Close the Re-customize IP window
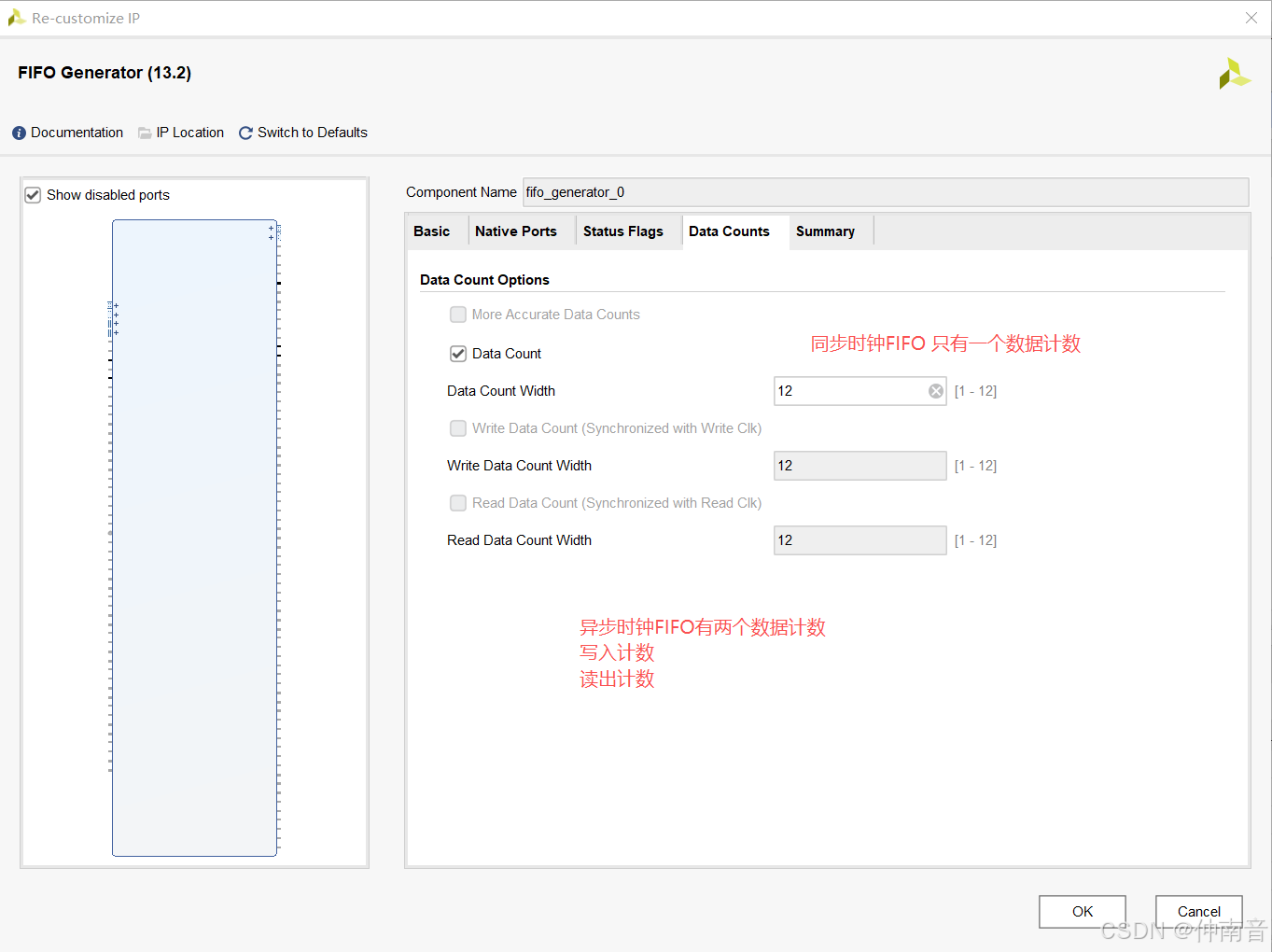Image resolution: width=1272 pixels, height=952 pixels. click(1251, 18)
